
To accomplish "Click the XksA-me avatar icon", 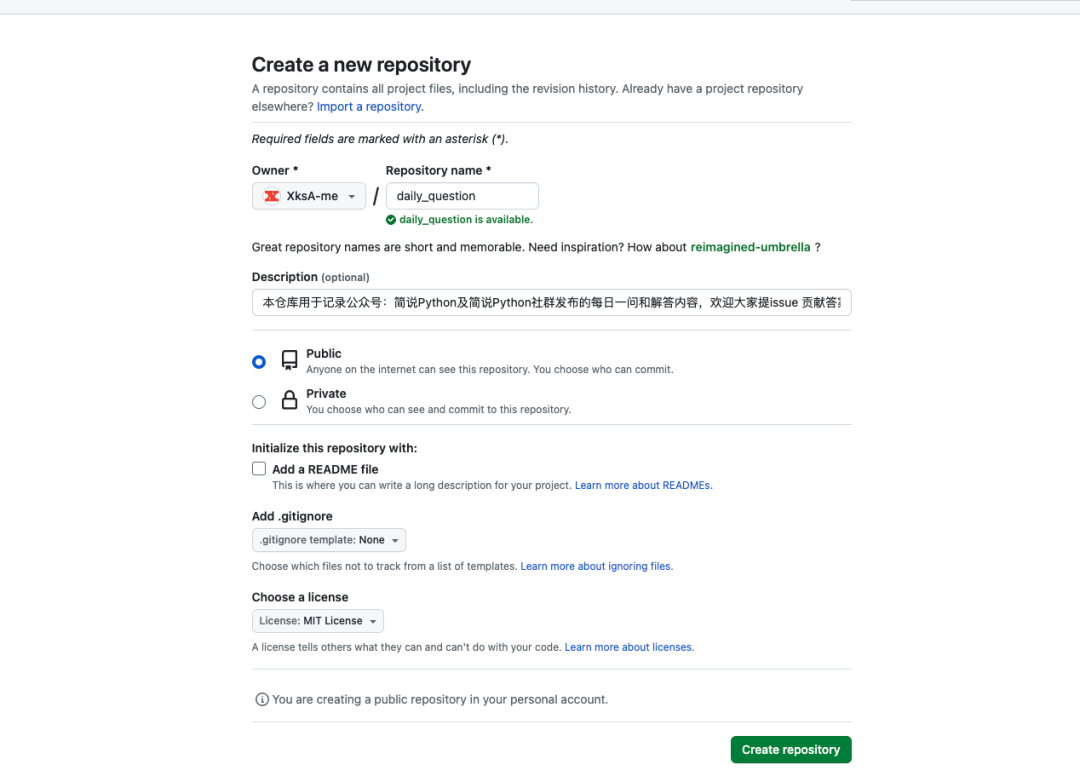I will [x=271, y=196].
